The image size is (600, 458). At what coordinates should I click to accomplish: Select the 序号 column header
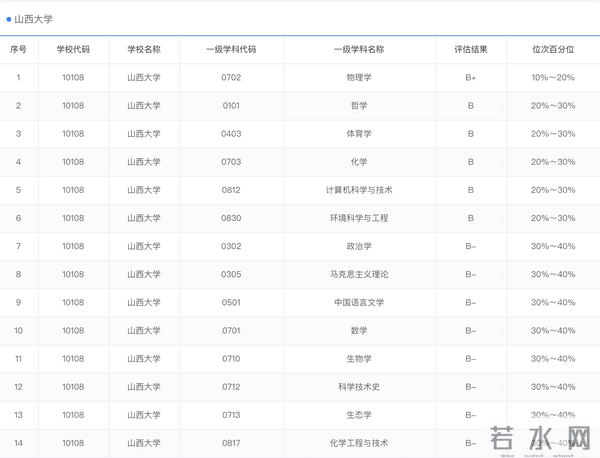pos(18,49)
